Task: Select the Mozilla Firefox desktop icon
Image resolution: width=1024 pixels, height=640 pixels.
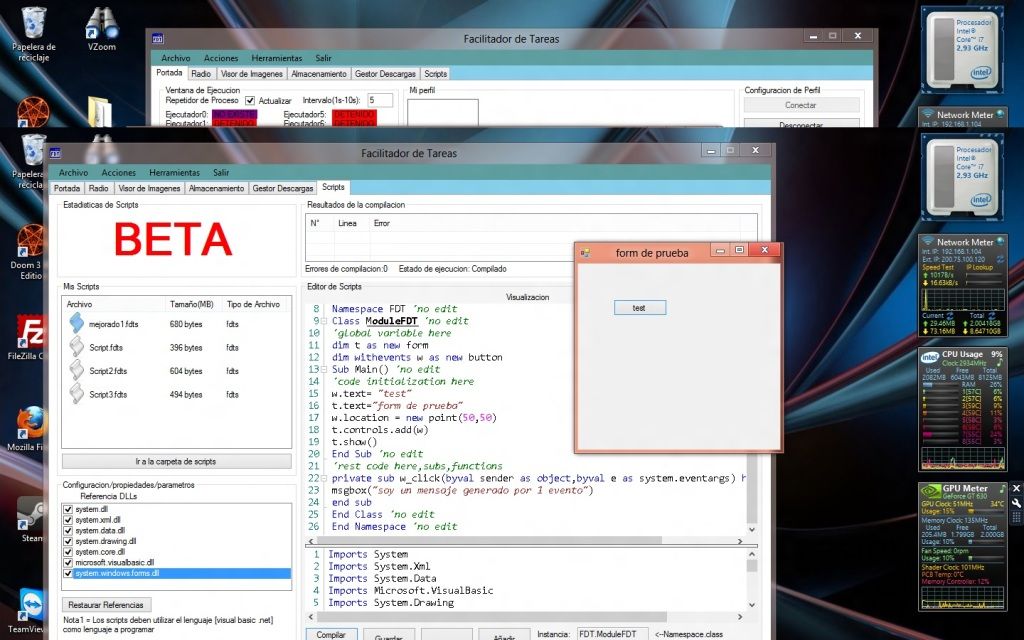Action: 31,423
